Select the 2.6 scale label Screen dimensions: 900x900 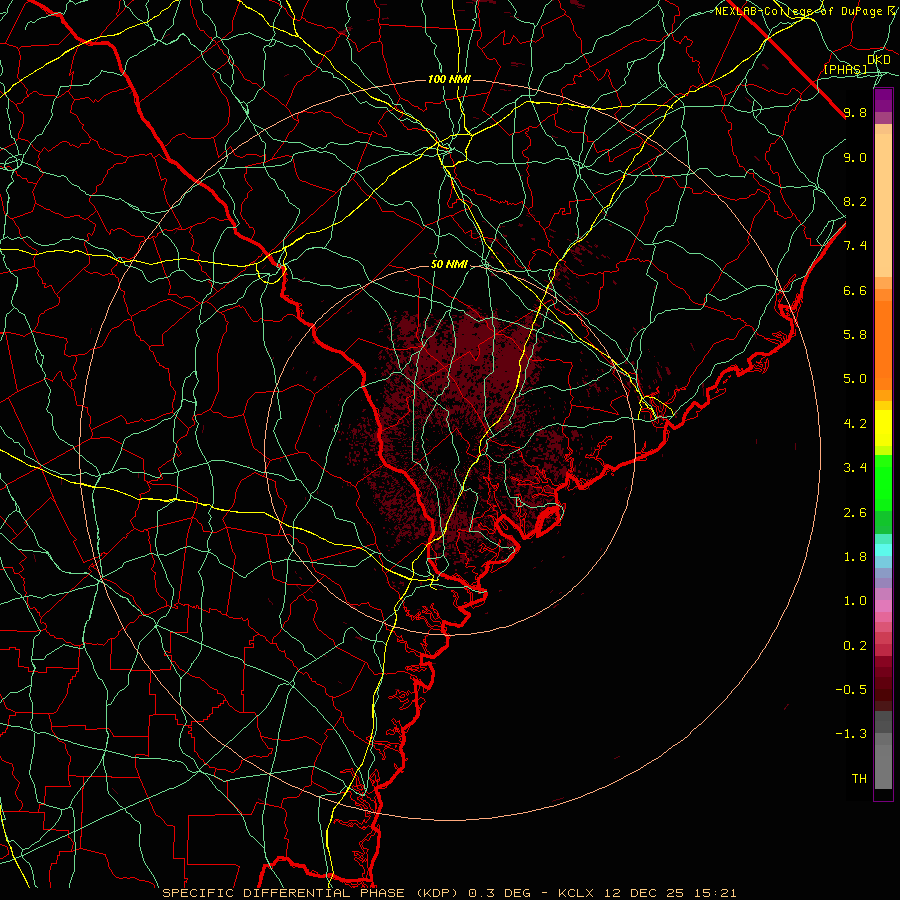point(855,513)
